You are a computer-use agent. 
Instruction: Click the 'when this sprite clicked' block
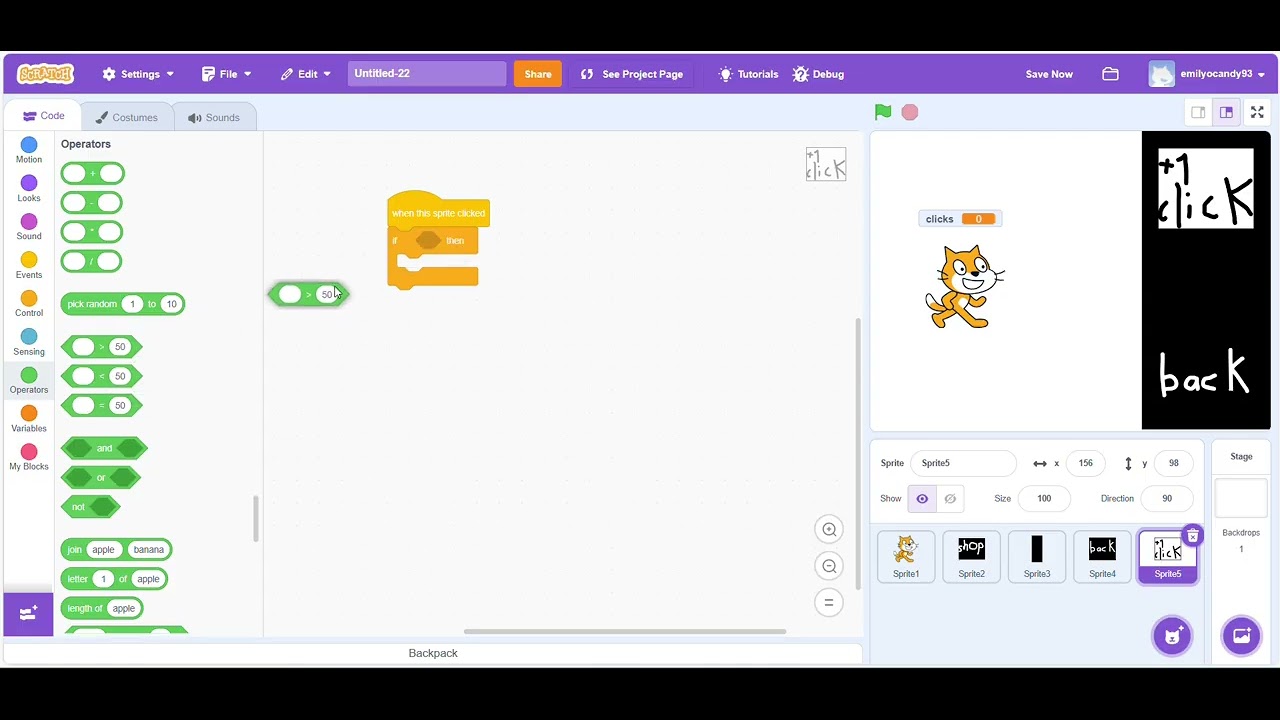[438, 212]
